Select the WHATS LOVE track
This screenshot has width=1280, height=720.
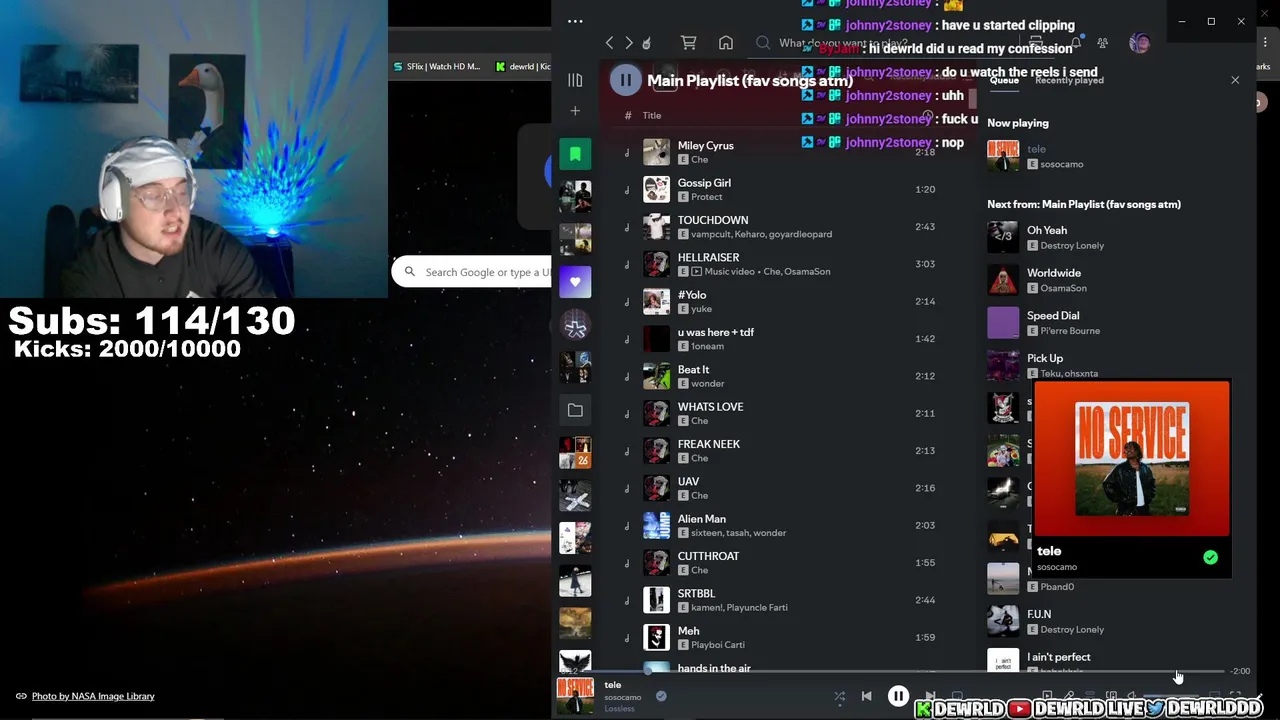(710, 407)
